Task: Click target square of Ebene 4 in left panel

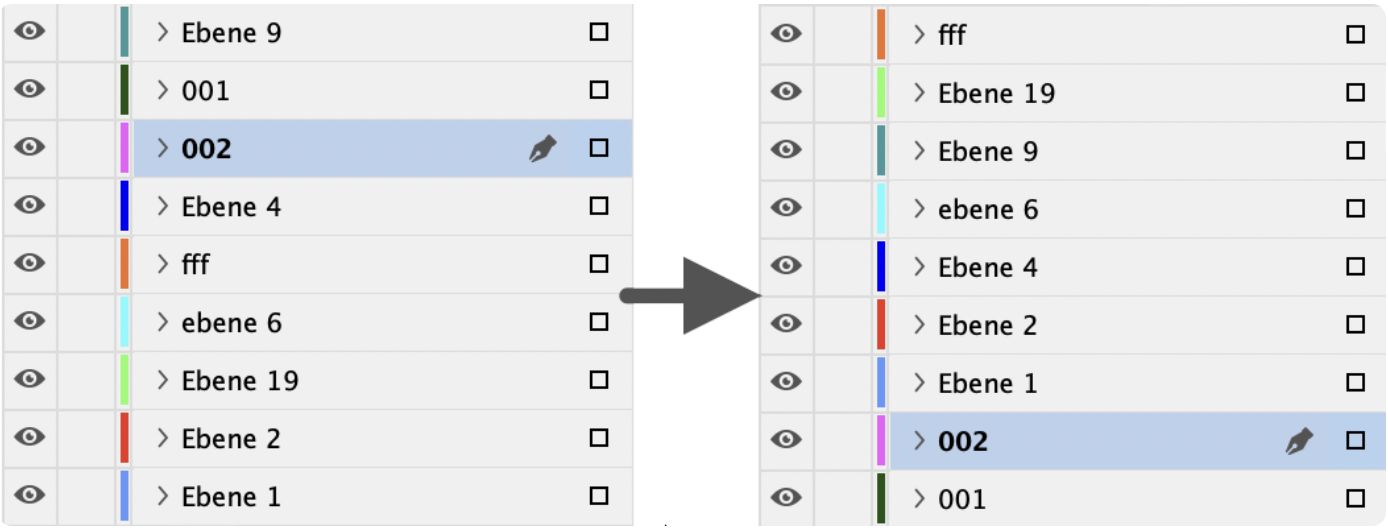Action: coord(599,206)
